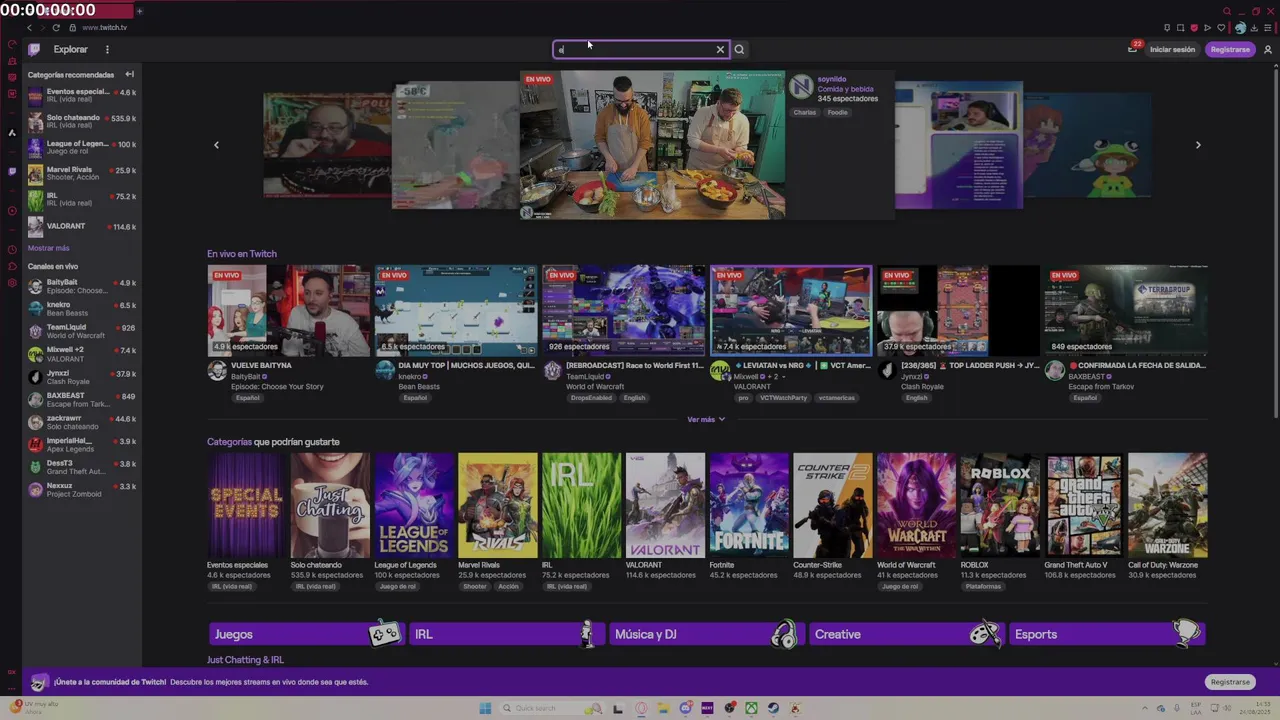
Task: Select League of Legends sidebar category
Action: point(82,148)
